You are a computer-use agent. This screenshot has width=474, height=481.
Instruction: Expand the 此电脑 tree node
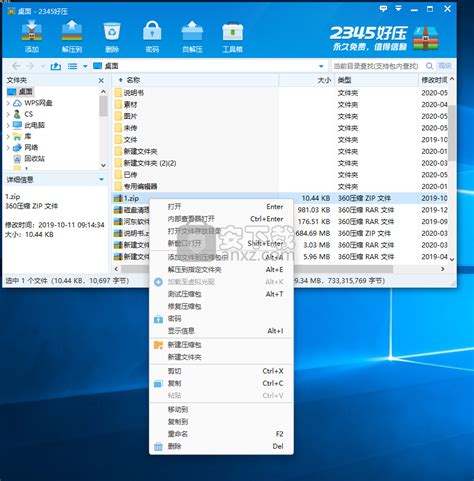pos(8,125)
